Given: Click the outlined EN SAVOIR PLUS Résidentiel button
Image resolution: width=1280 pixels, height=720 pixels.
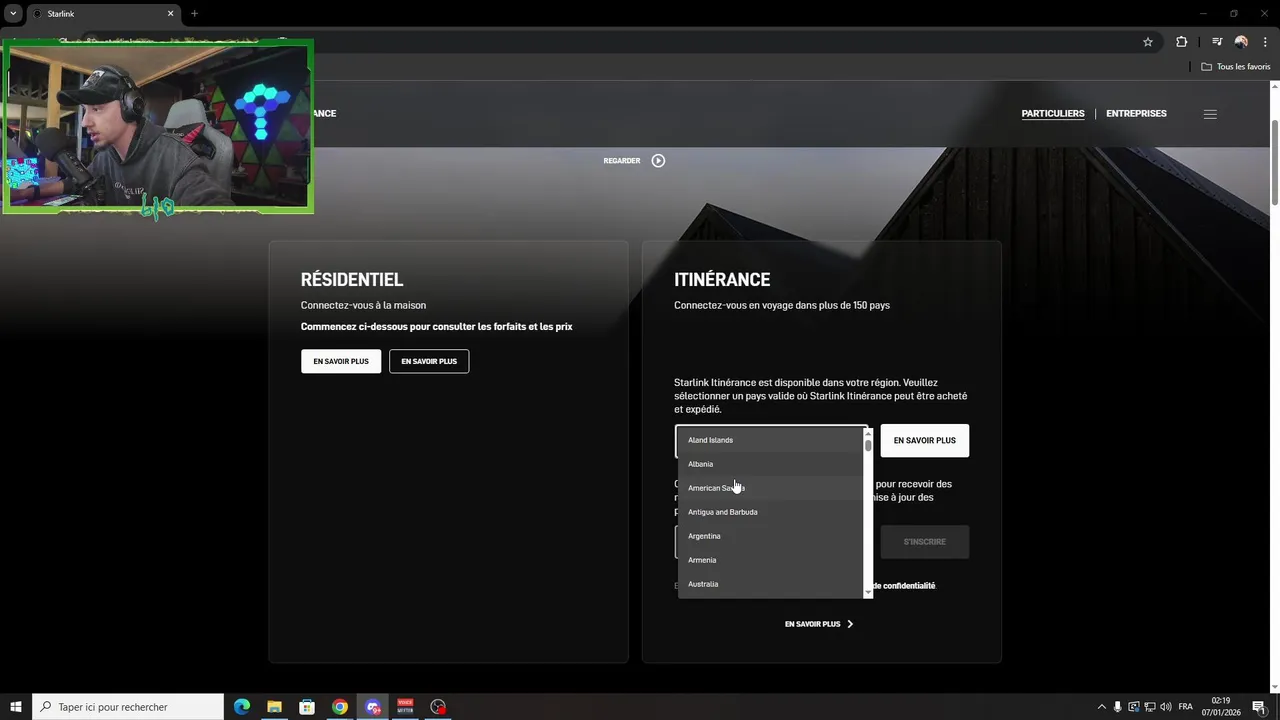Looking at the screenshot, I should tap(429, 361).
